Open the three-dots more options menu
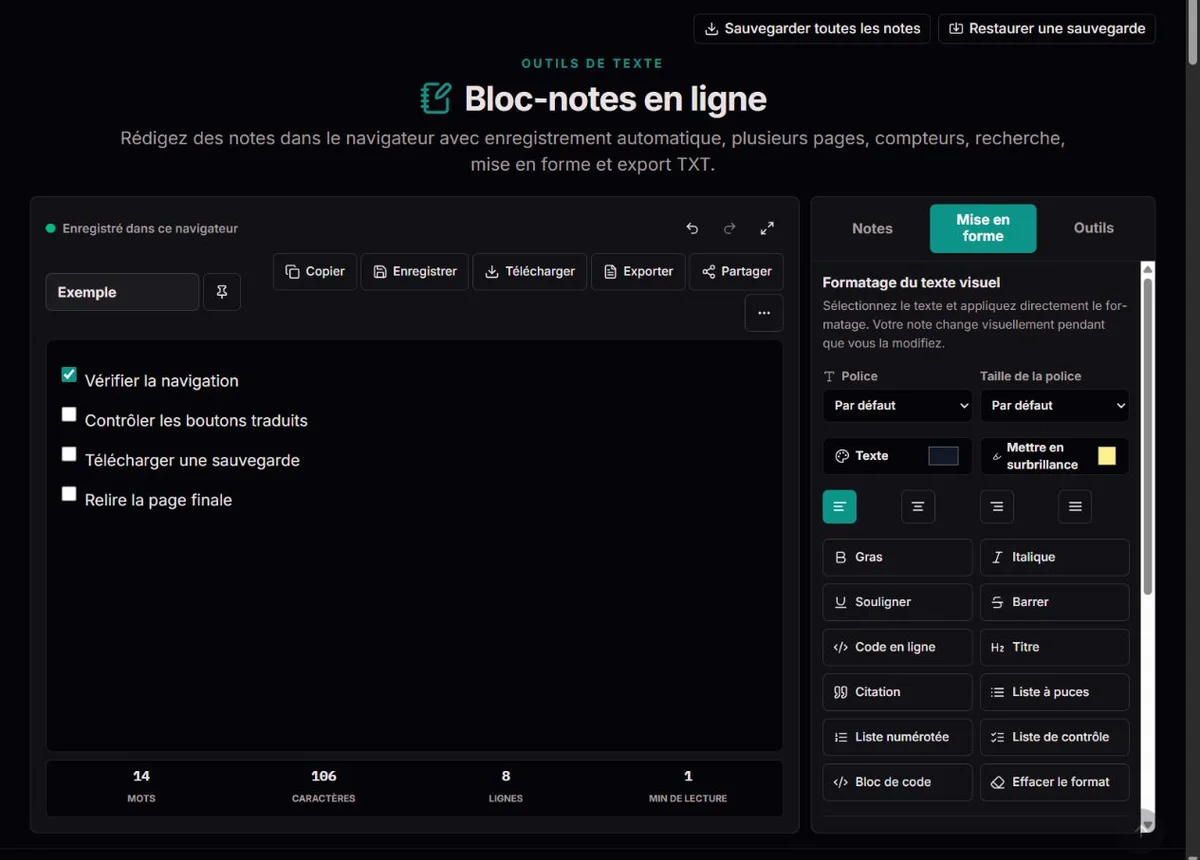The image size is (1200, 860). (764, 313)
